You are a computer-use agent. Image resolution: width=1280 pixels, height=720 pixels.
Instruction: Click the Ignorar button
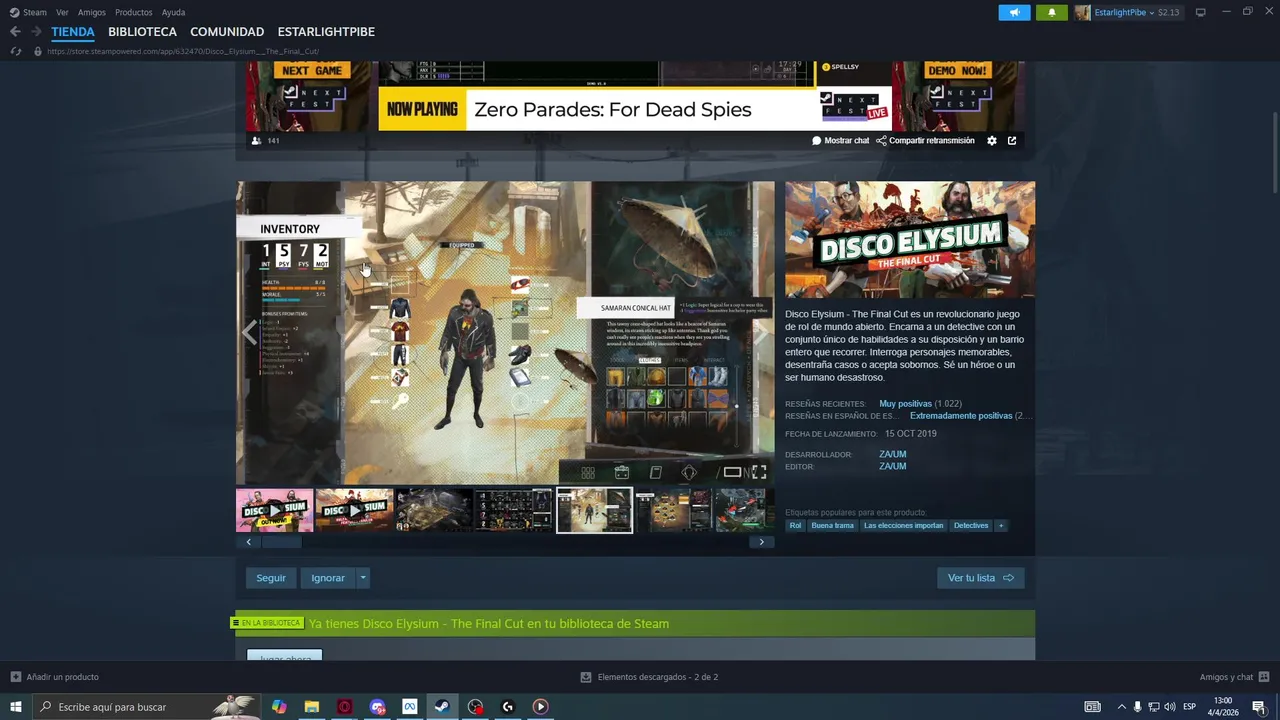pos(328,578)
